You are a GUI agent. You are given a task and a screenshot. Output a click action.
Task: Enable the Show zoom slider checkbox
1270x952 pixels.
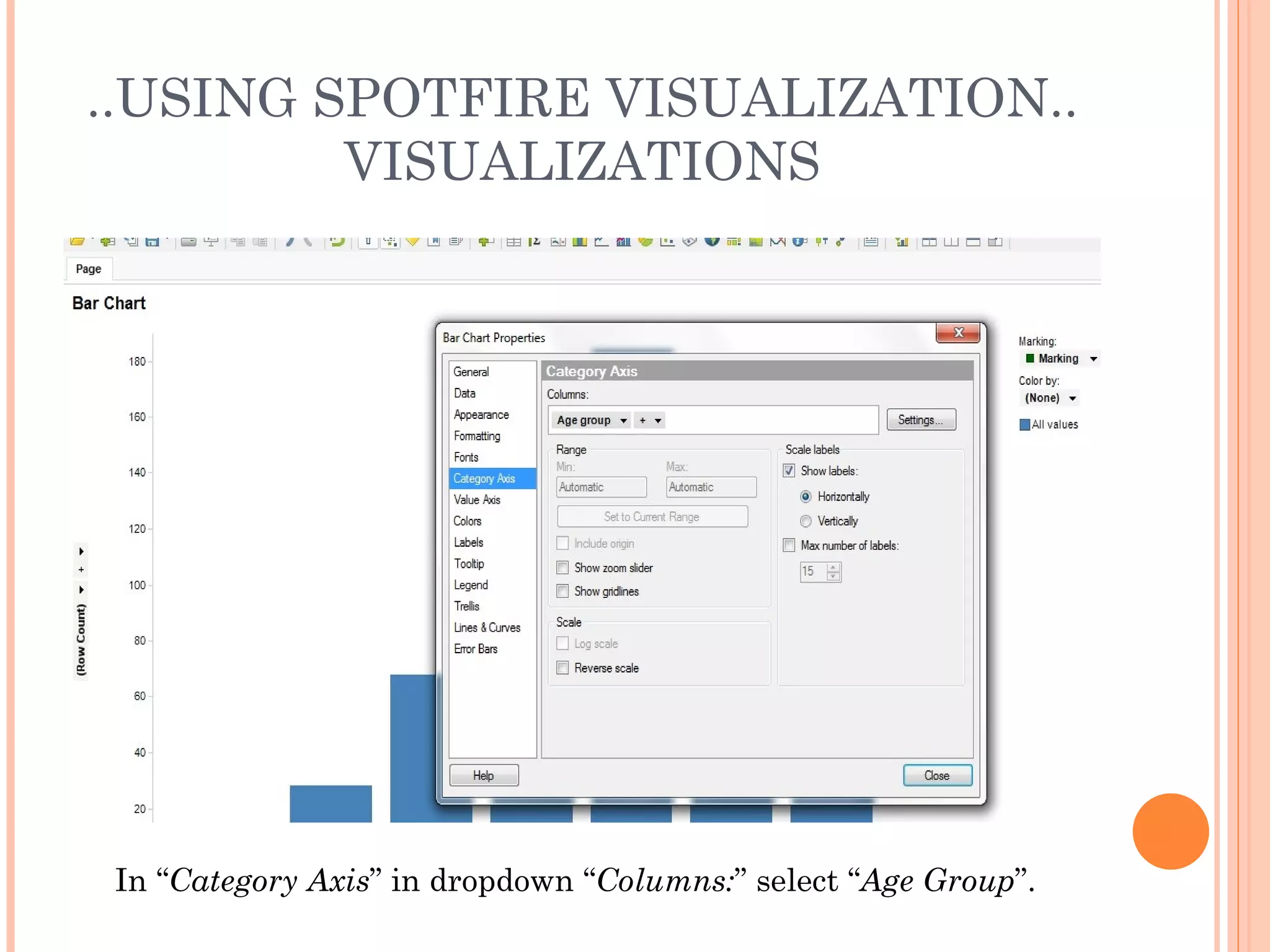click(562, 568)
